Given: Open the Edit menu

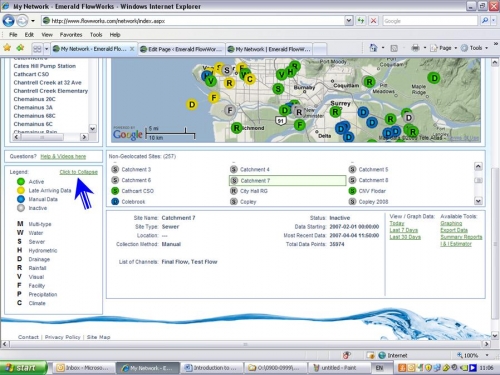Looking at the screenshot, I should click(29, 35).
